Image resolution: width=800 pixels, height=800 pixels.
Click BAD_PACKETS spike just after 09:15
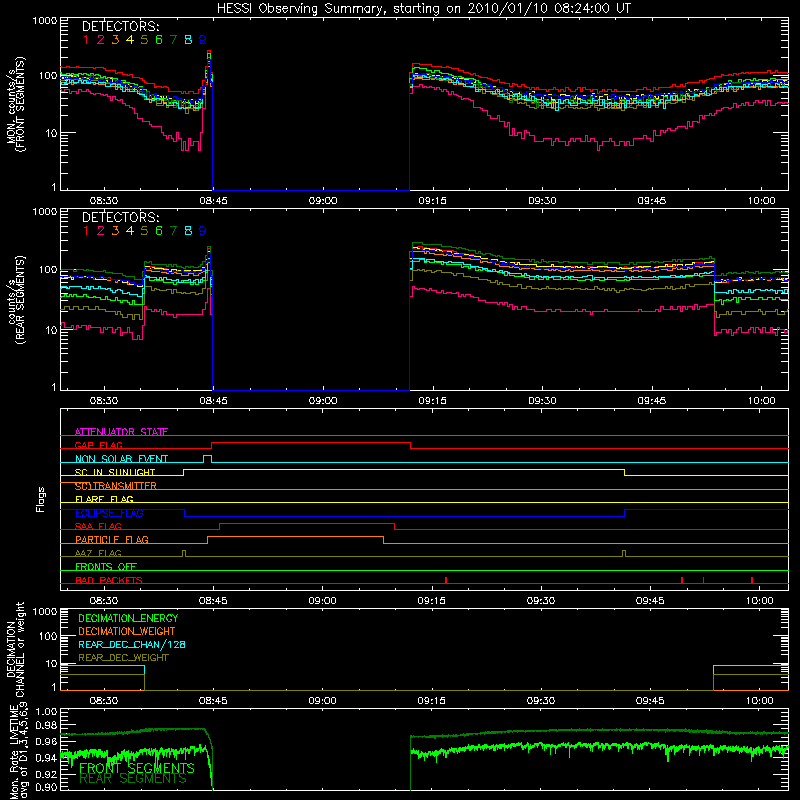point(446,580)
